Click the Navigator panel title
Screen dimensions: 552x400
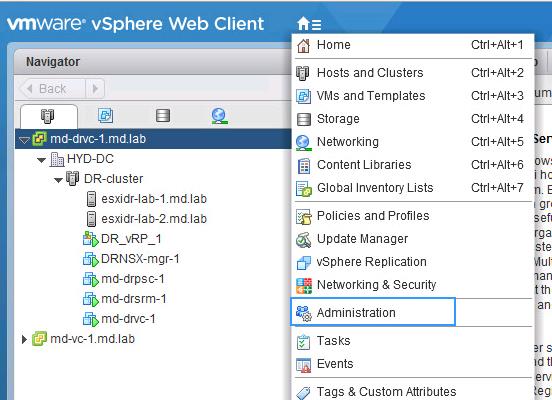pyautogui.click(x=53, y=62)
